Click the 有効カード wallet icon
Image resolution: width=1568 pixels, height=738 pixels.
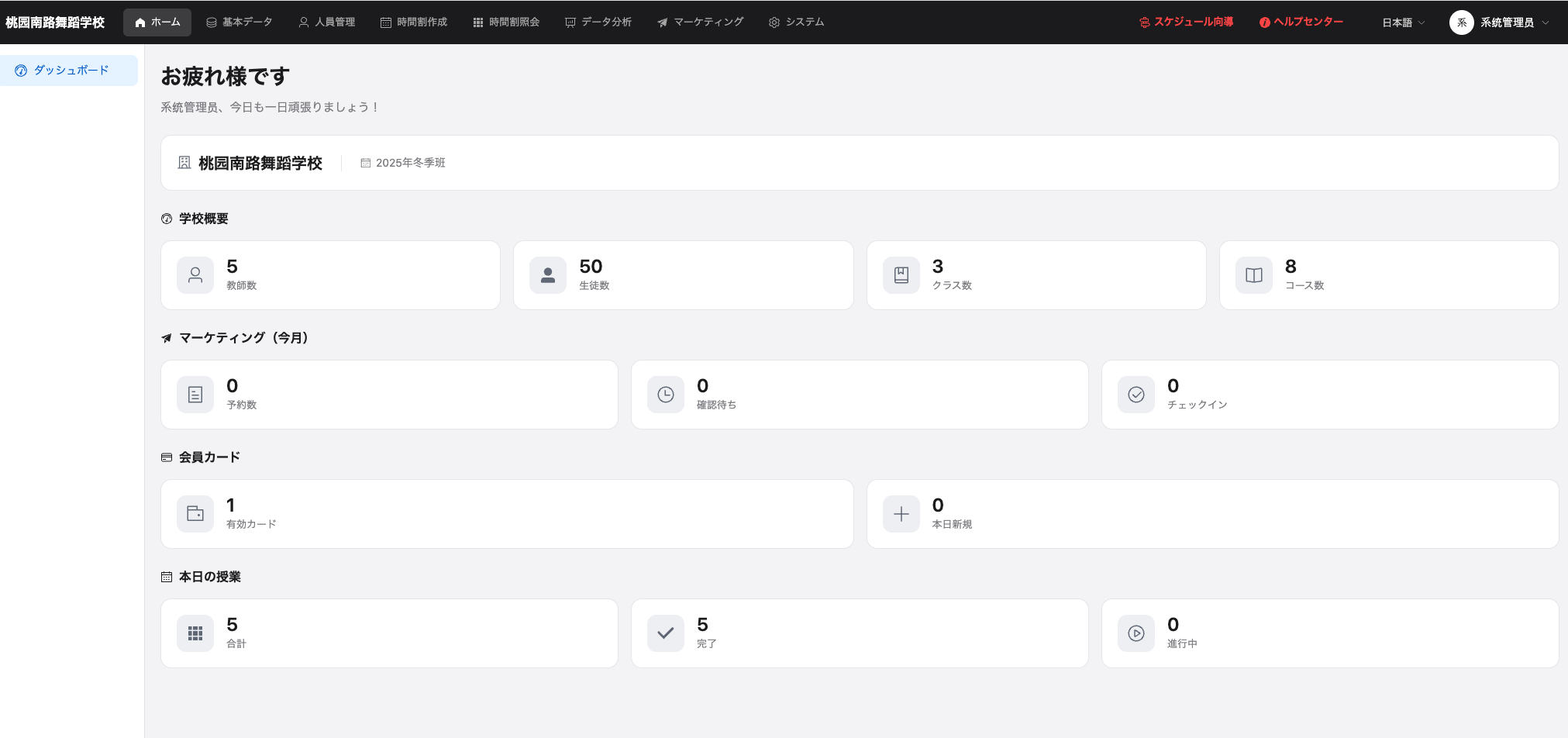point(195,514)
